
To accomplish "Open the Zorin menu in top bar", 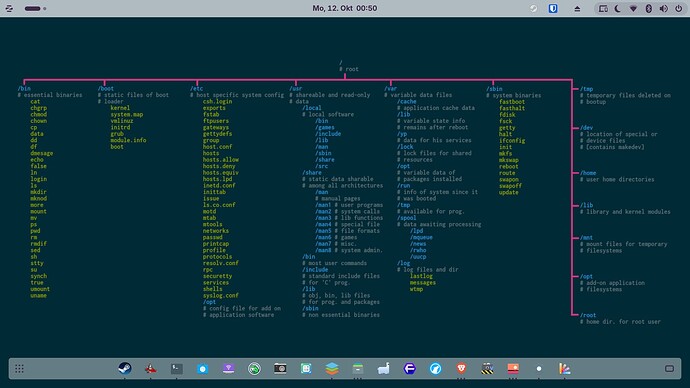I will pos(9,8).
